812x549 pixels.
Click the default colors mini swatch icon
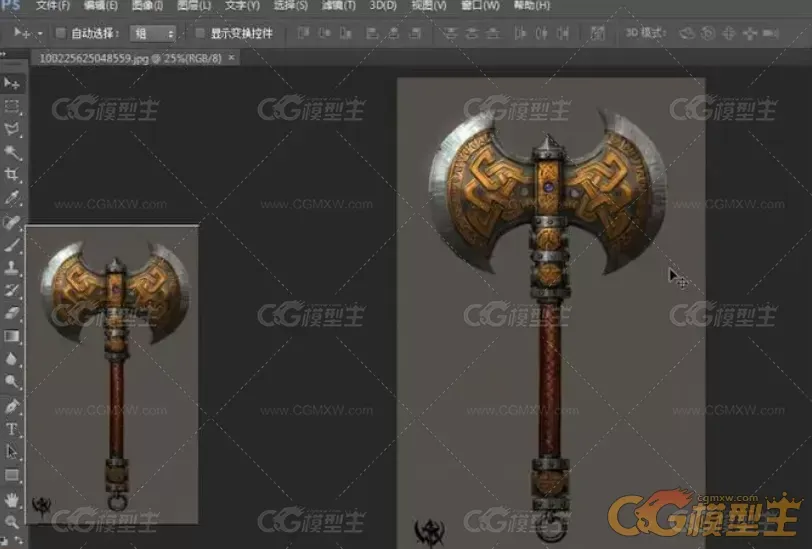coord(5,541)
